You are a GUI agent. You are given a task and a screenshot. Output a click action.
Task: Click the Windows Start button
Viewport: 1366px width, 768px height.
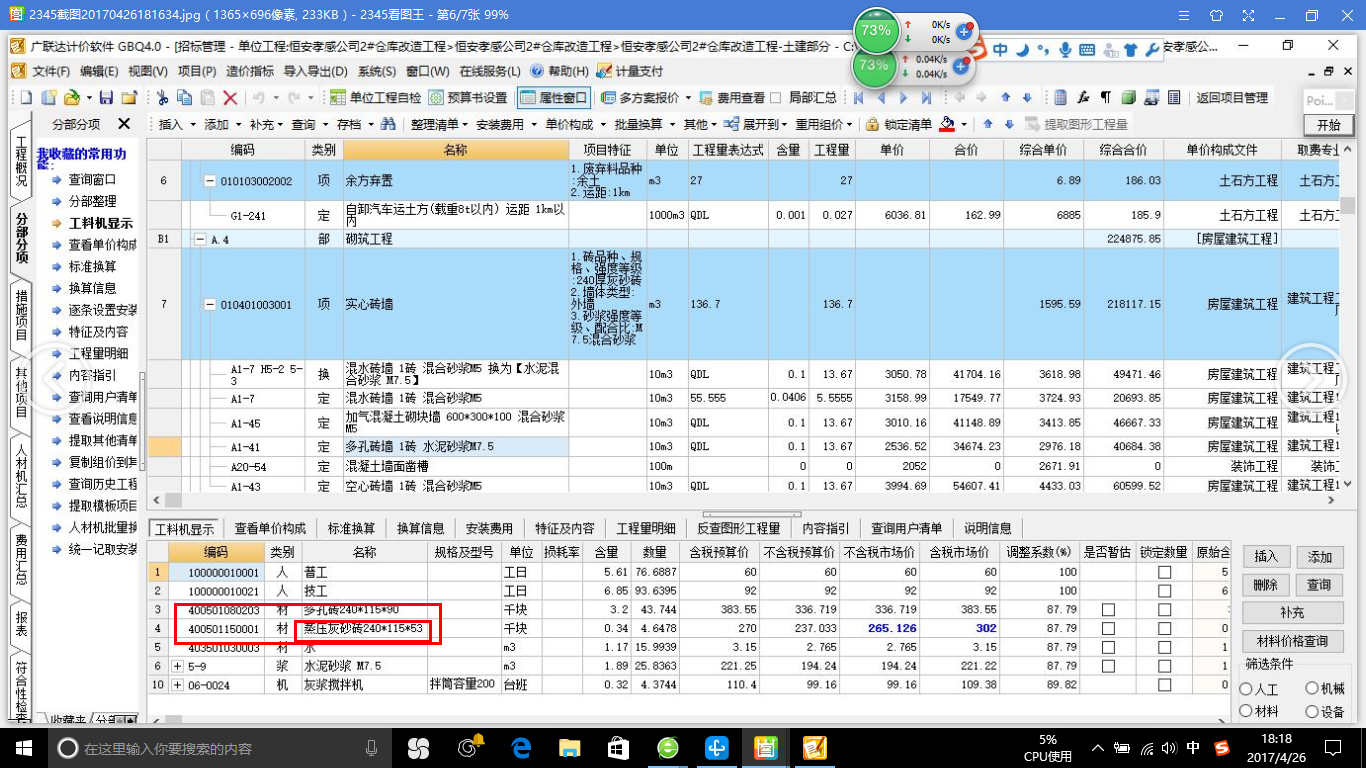pos(23,747)
